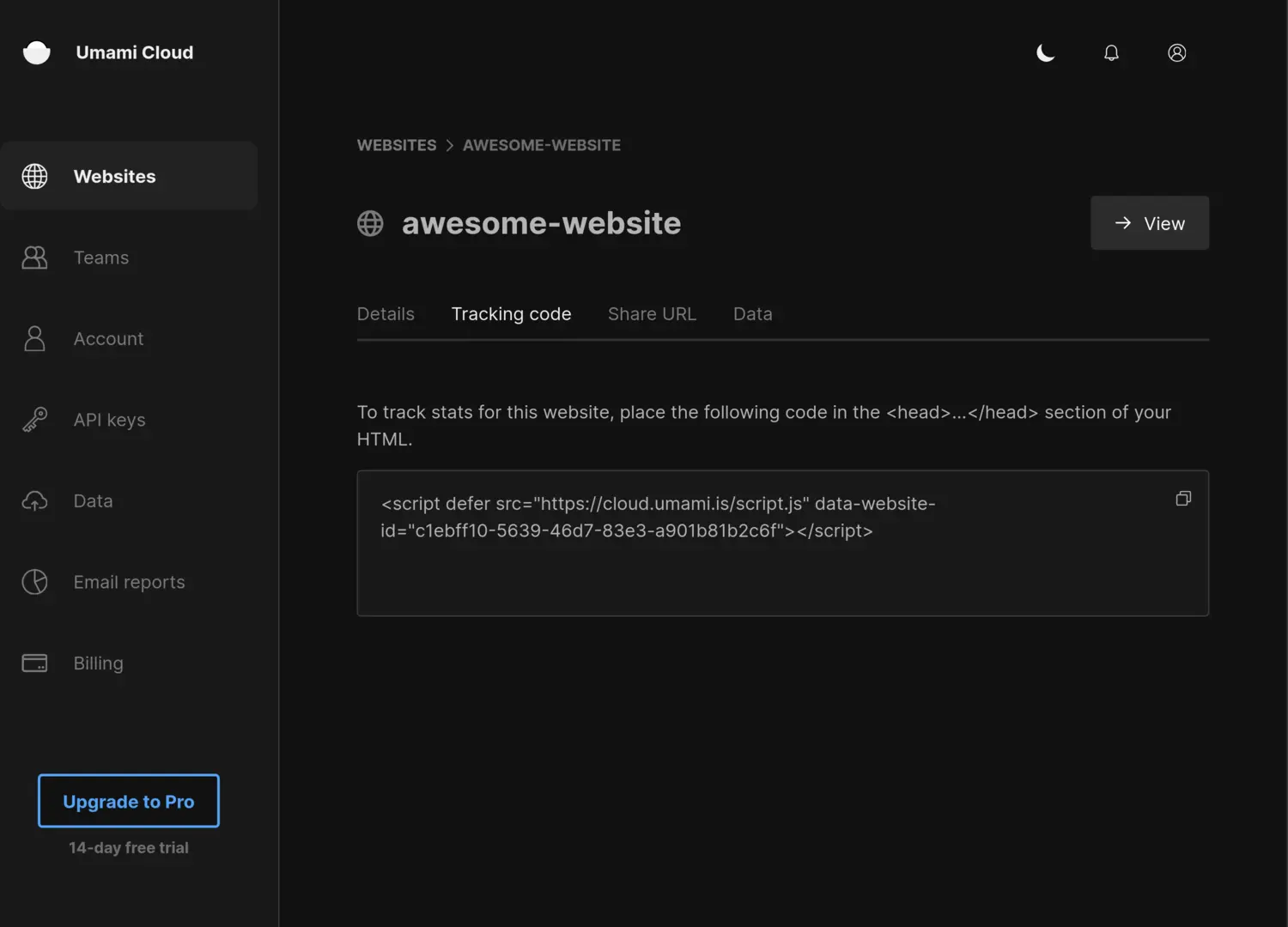Open WEBSITES breadcrumb link
Viewport: 1288px width, 927px height.
397,145
